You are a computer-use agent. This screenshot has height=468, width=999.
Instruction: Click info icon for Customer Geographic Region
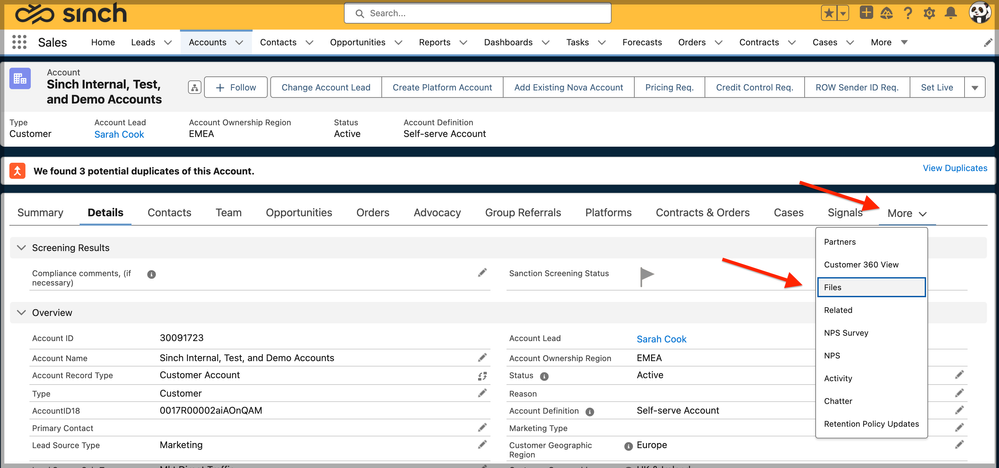click(629, 446)
